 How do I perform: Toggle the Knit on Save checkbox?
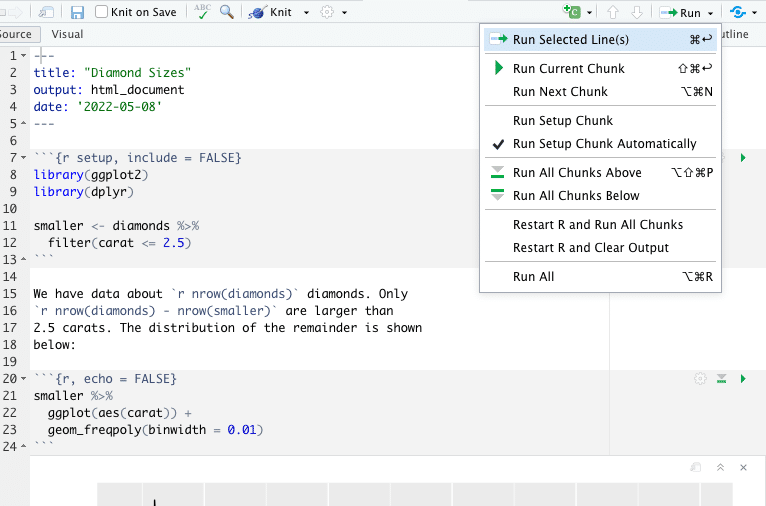click(101, 12)
